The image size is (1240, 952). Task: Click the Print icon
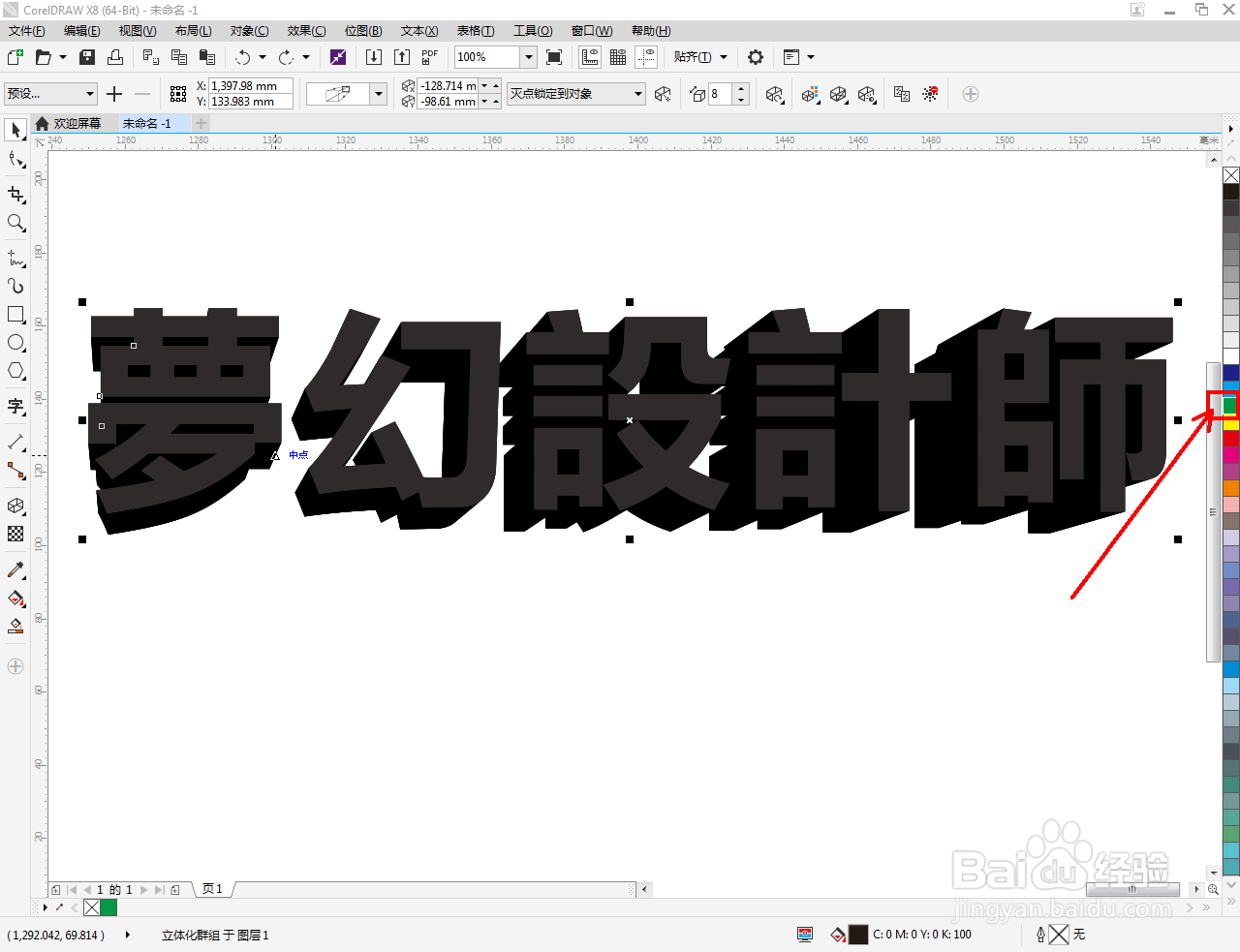tap(115, 57)
